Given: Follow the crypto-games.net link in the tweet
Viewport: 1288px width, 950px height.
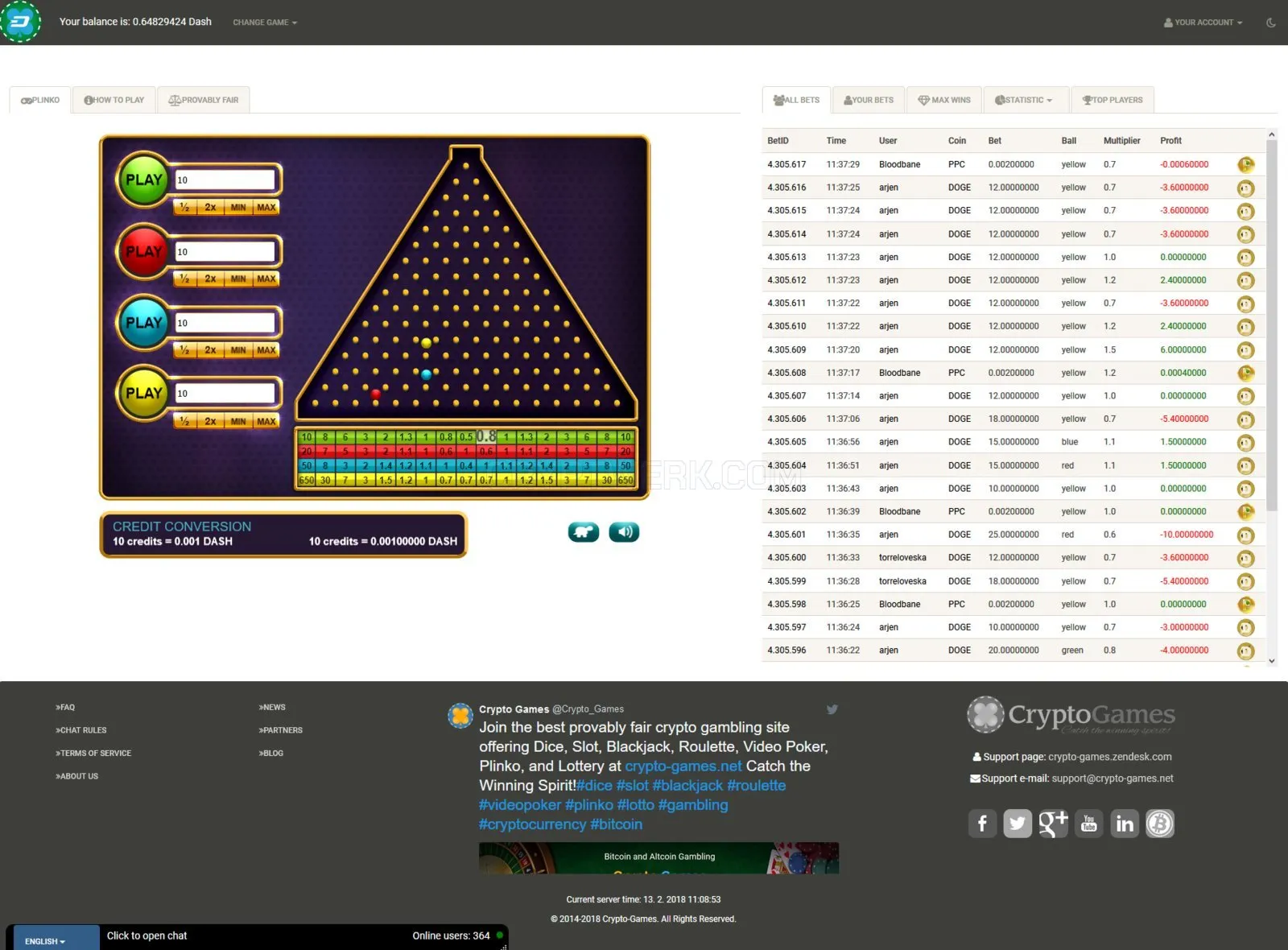Looking at the screenshot, I should tap(683, 766).
